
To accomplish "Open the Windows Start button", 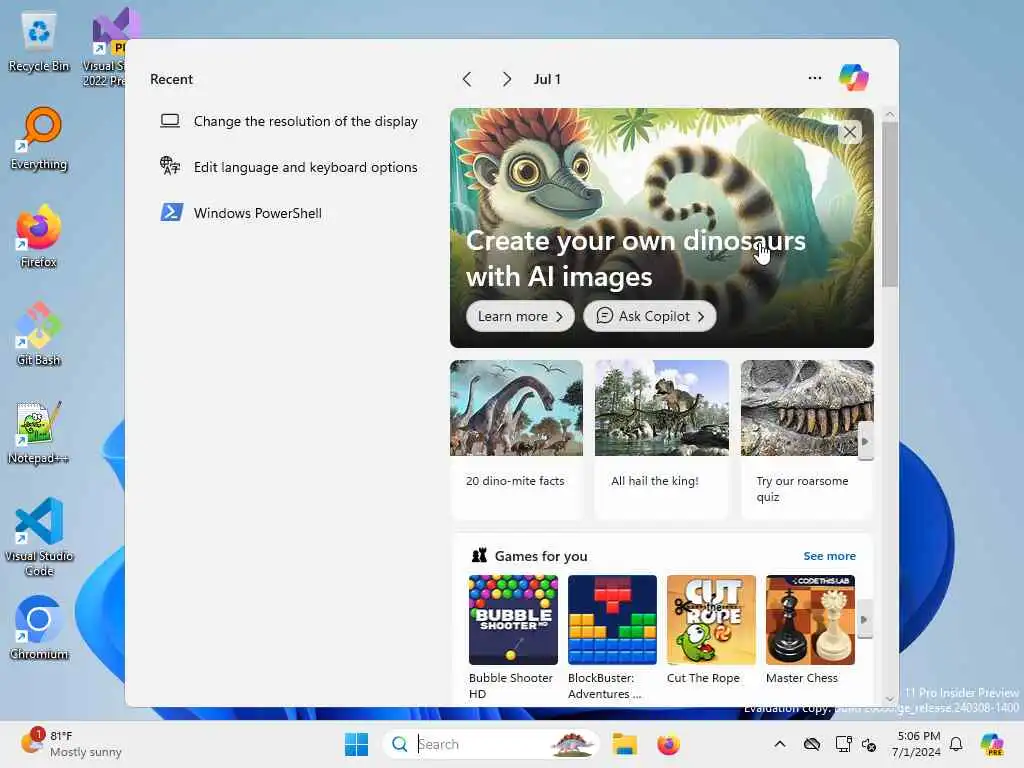I will (356, 744).
